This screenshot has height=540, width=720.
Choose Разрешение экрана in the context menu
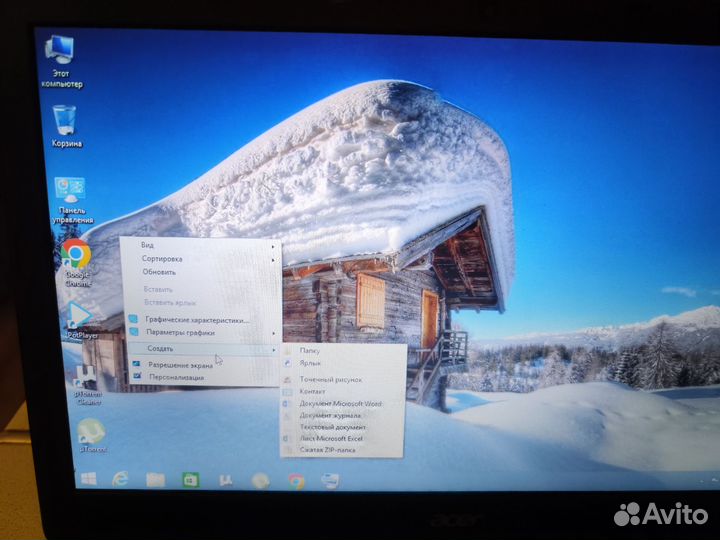pyautogui.click(x=182, y=365)
